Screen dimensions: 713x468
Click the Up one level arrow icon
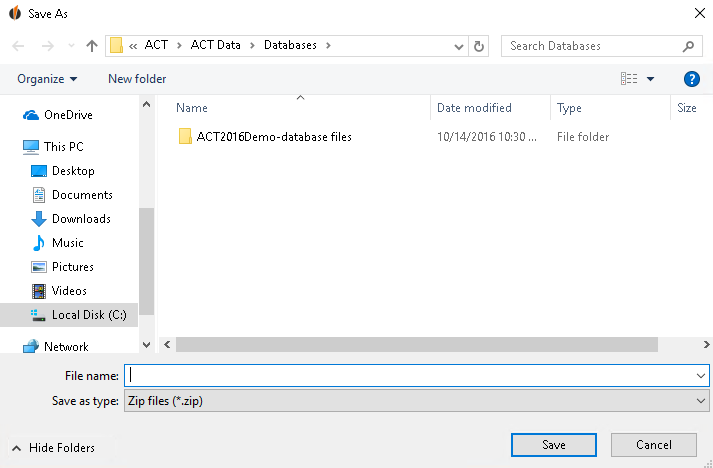pos(92,46)
